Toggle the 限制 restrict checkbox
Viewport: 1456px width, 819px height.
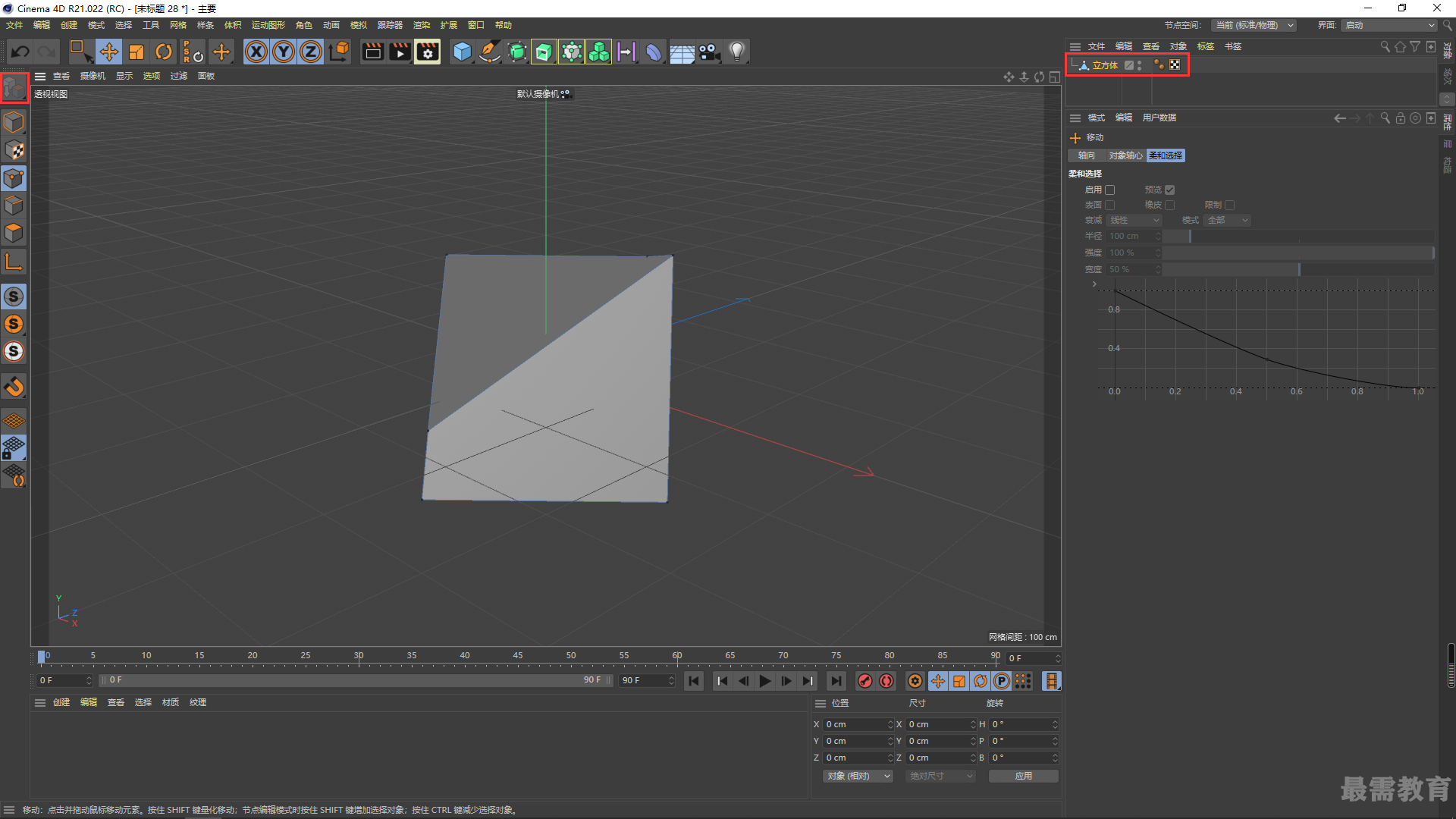click(x=1229, y=205)
